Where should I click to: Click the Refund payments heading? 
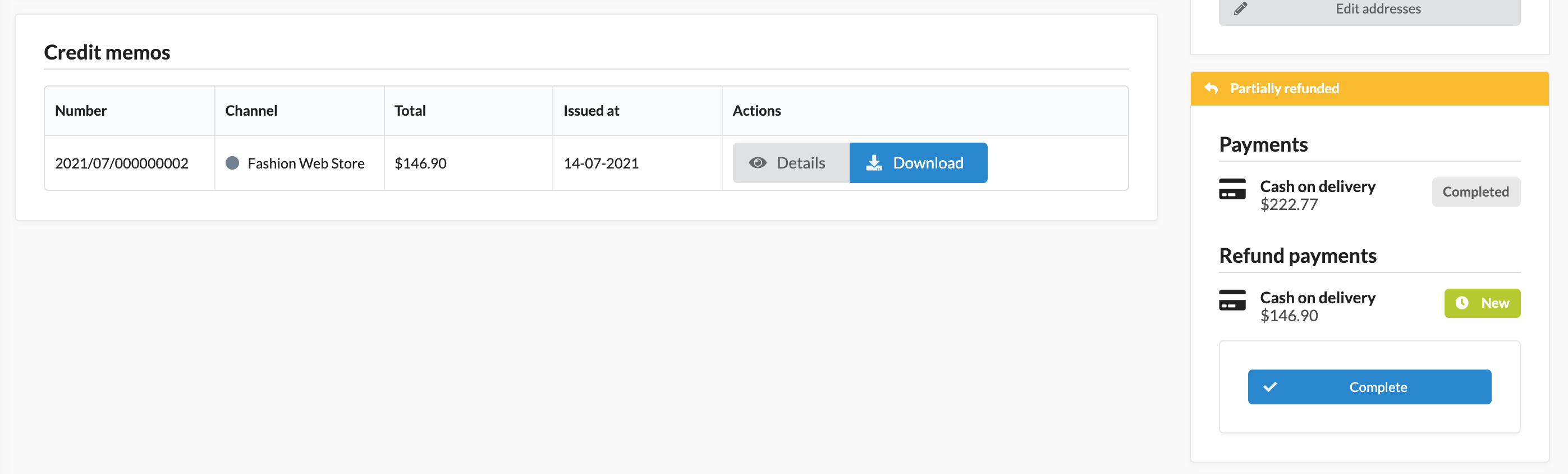1297,256
